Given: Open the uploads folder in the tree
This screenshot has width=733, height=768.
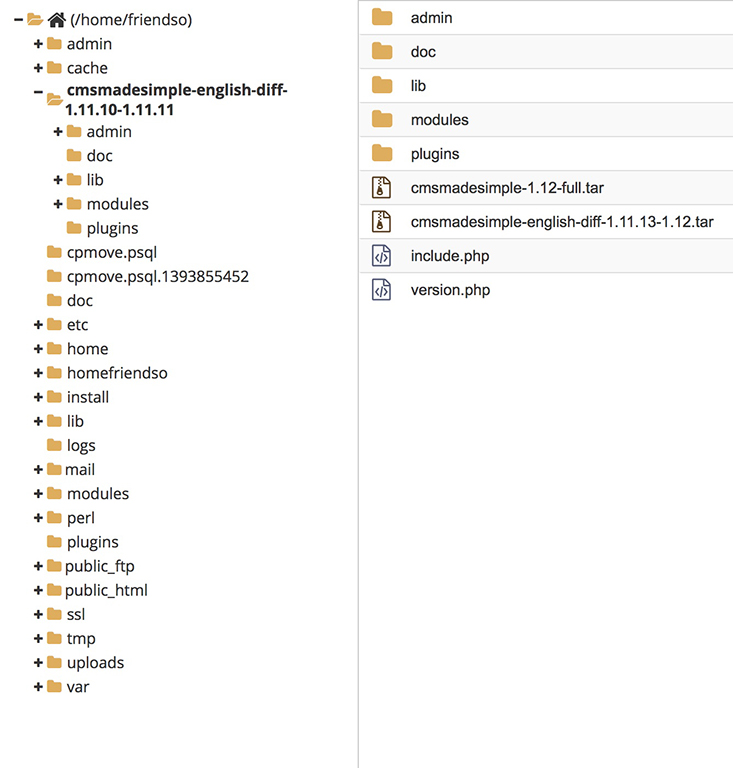Looking at the screenshot, I should pyautogui.click(x=95, y=663).
